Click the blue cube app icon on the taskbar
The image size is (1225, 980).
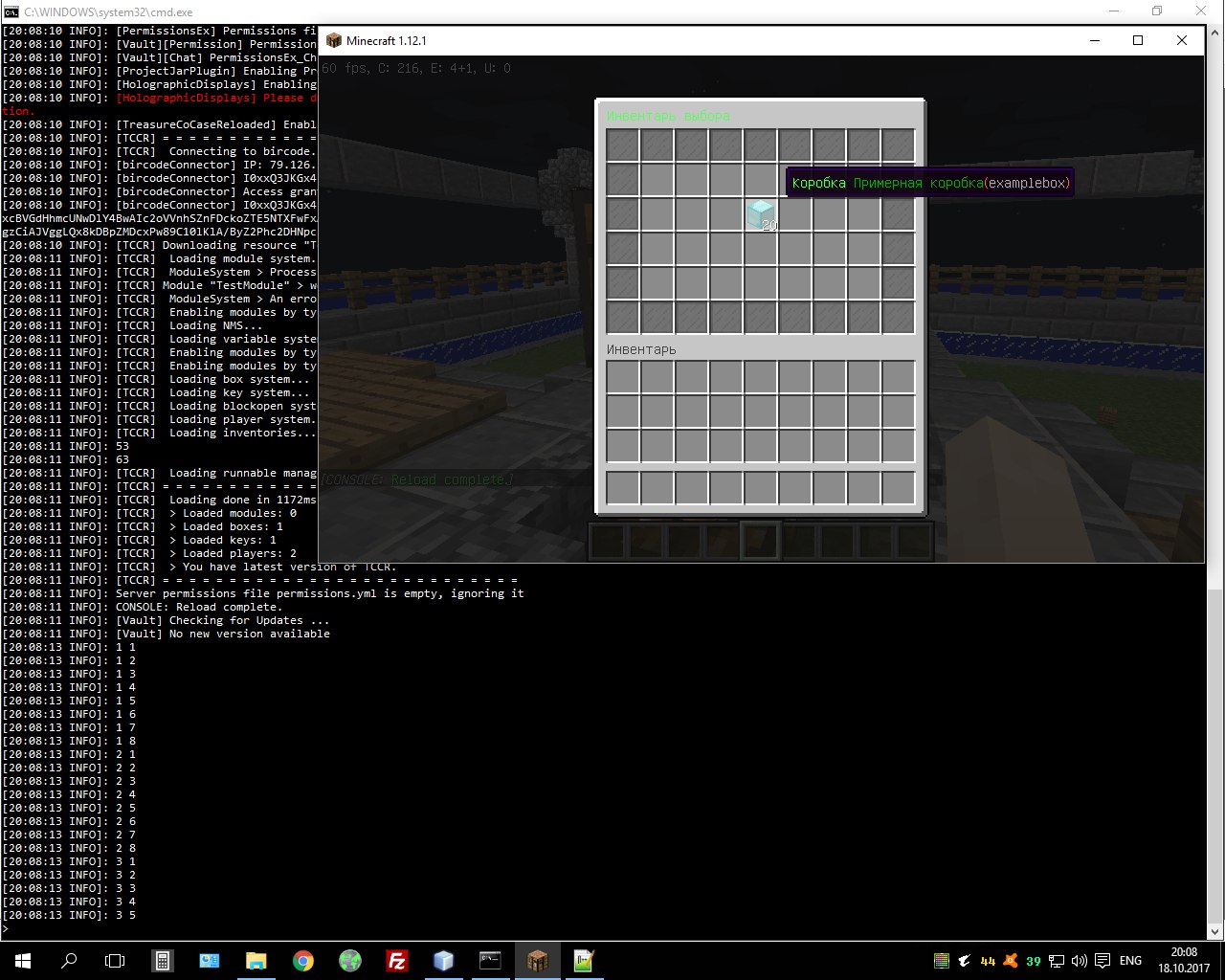[x=443, y=960]
